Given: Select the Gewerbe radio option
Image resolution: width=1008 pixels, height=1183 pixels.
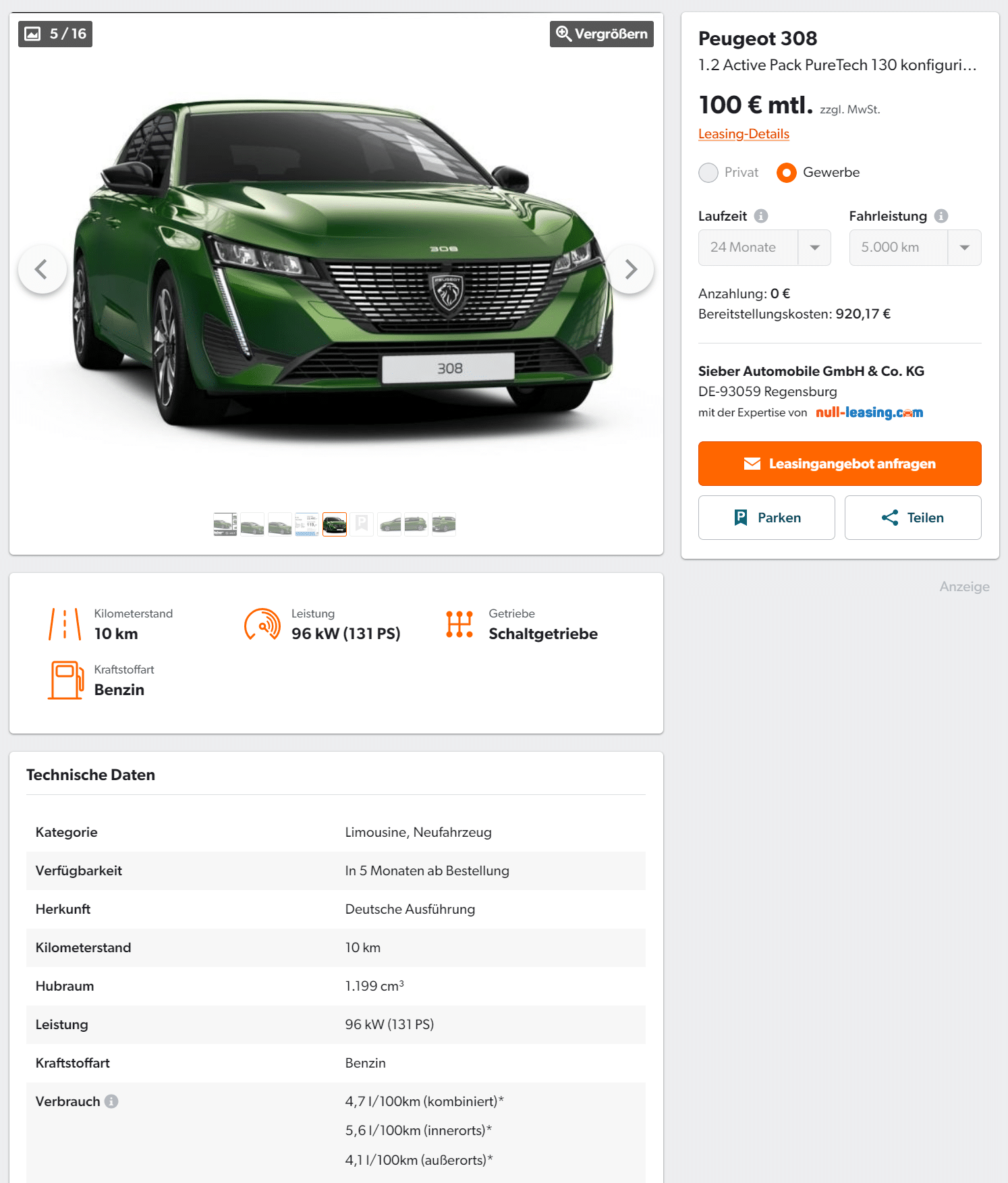Looking at the screenshot, I should pos(787,173).
